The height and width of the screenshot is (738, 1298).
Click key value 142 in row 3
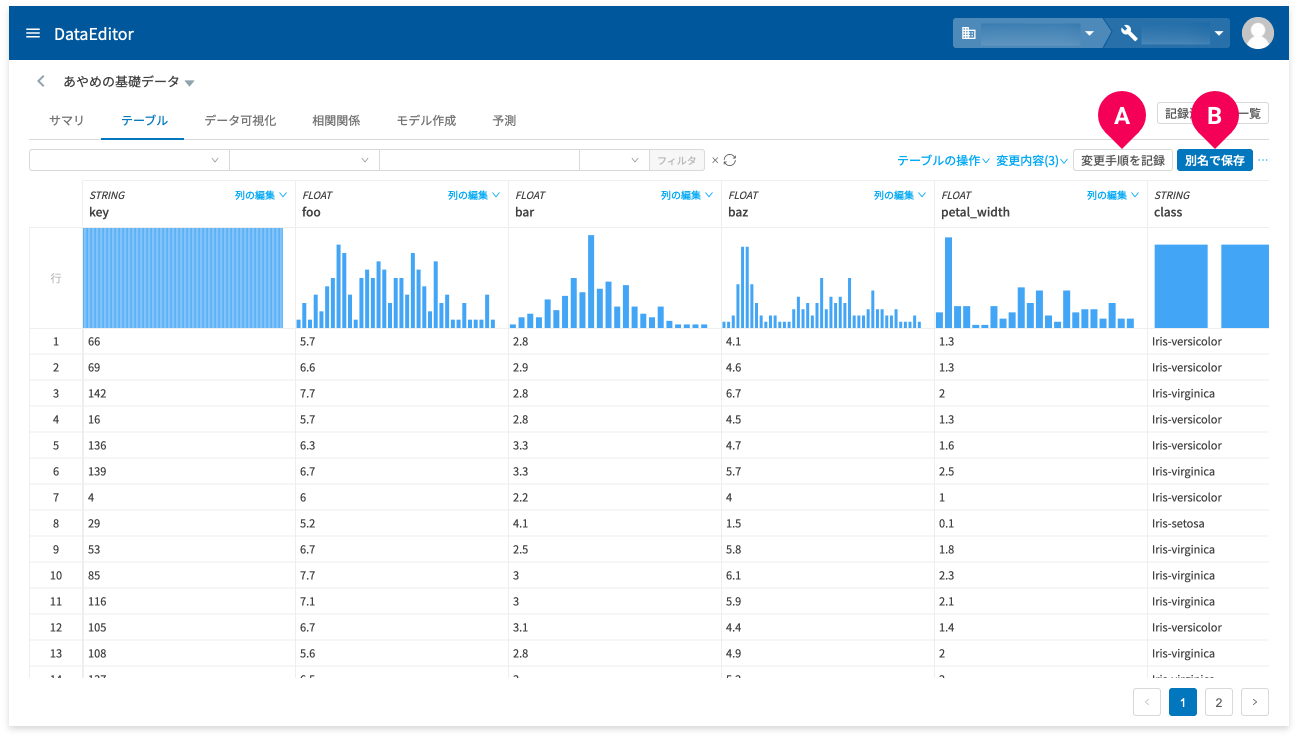[97, 393]
